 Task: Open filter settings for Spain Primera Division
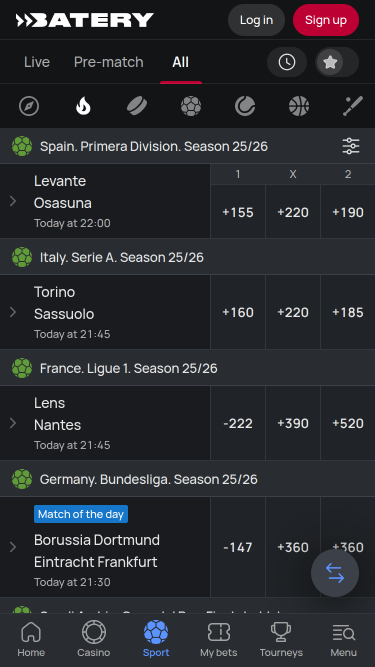click(351, 146)
